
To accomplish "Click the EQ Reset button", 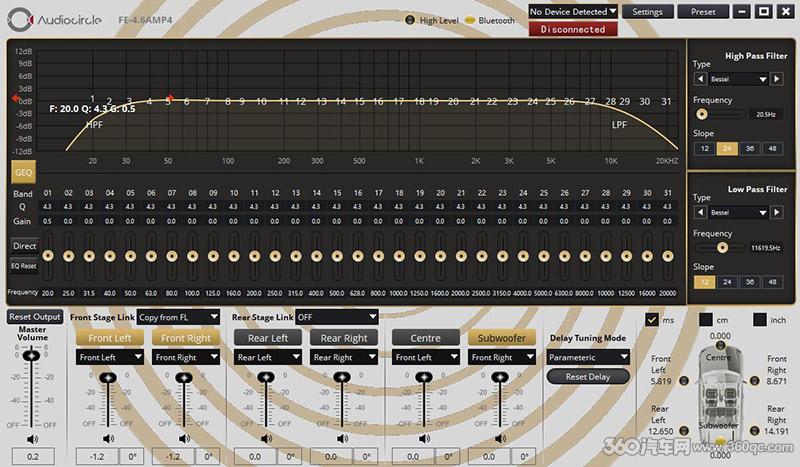I will [x=24, y=266].
